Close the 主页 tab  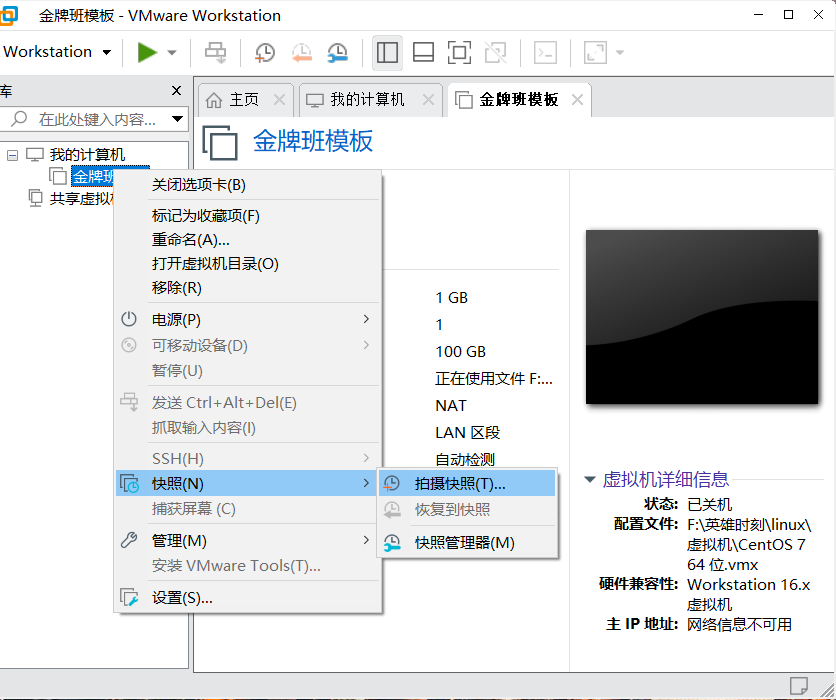click(279, 100)
